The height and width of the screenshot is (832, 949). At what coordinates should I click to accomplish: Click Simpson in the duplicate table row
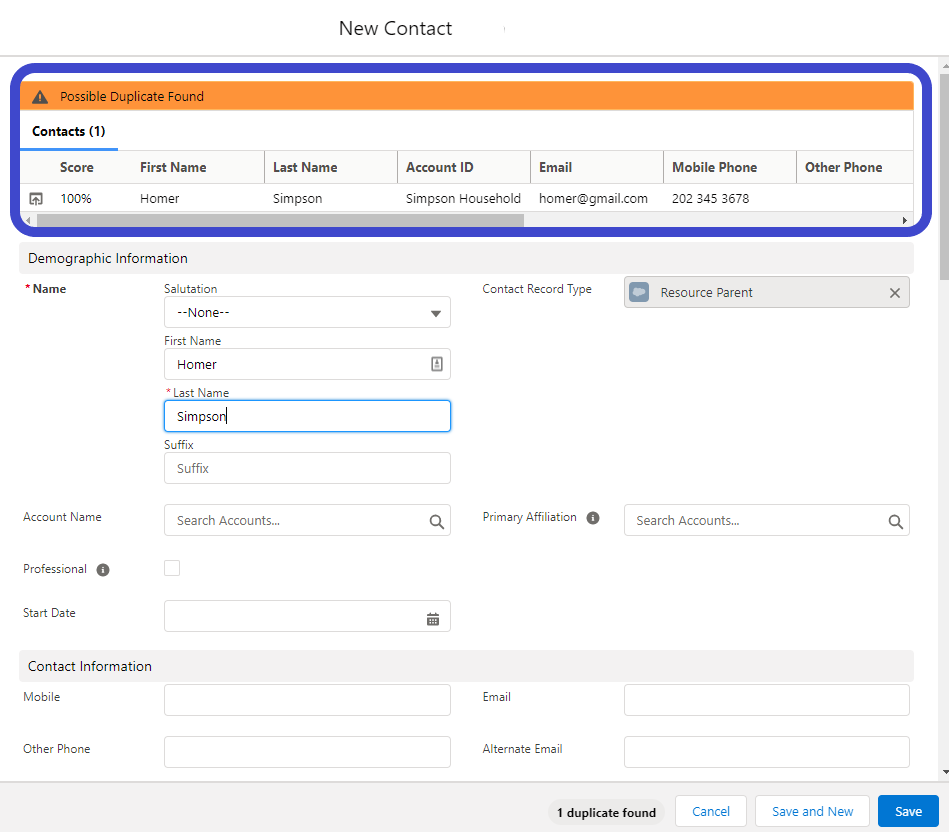297,198
